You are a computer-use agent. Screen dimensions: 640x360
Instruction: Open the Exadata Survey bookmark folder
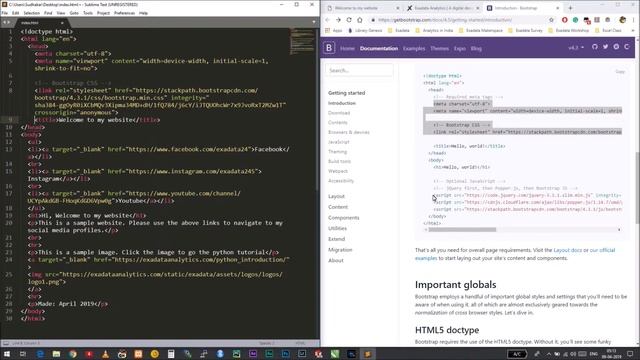pos(526,31)
